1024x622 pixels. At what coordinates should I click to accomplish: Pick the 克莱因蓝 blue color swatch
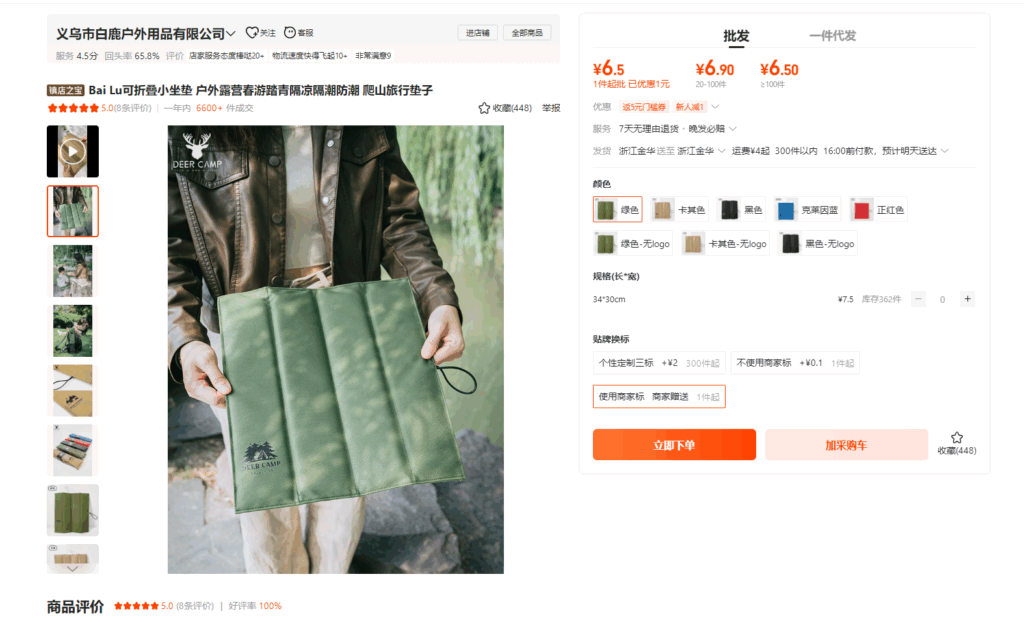click(807, 210)
